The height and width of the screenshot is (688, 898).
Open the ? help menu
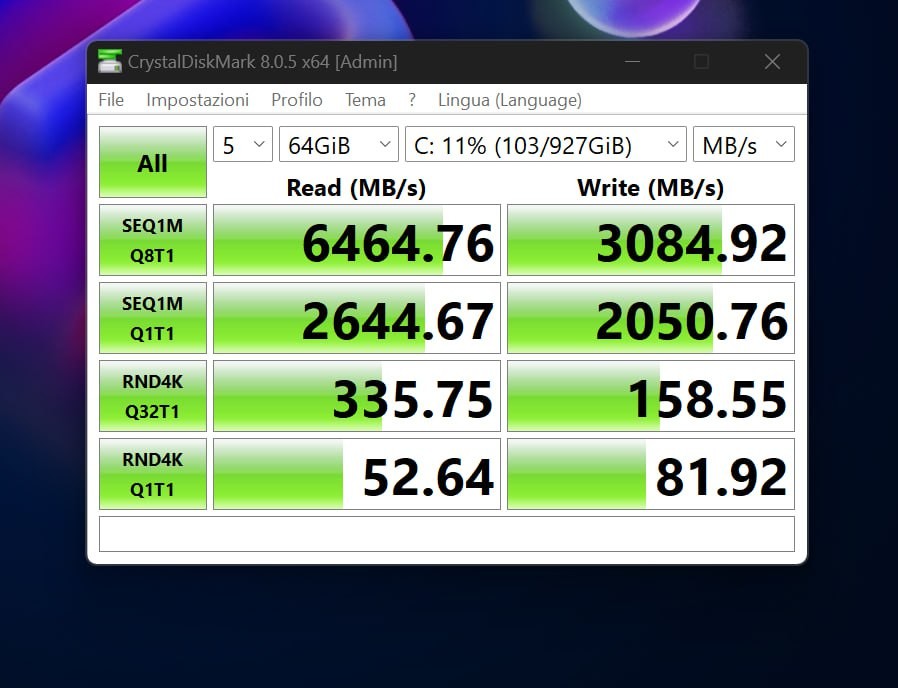tap(412, 100)
